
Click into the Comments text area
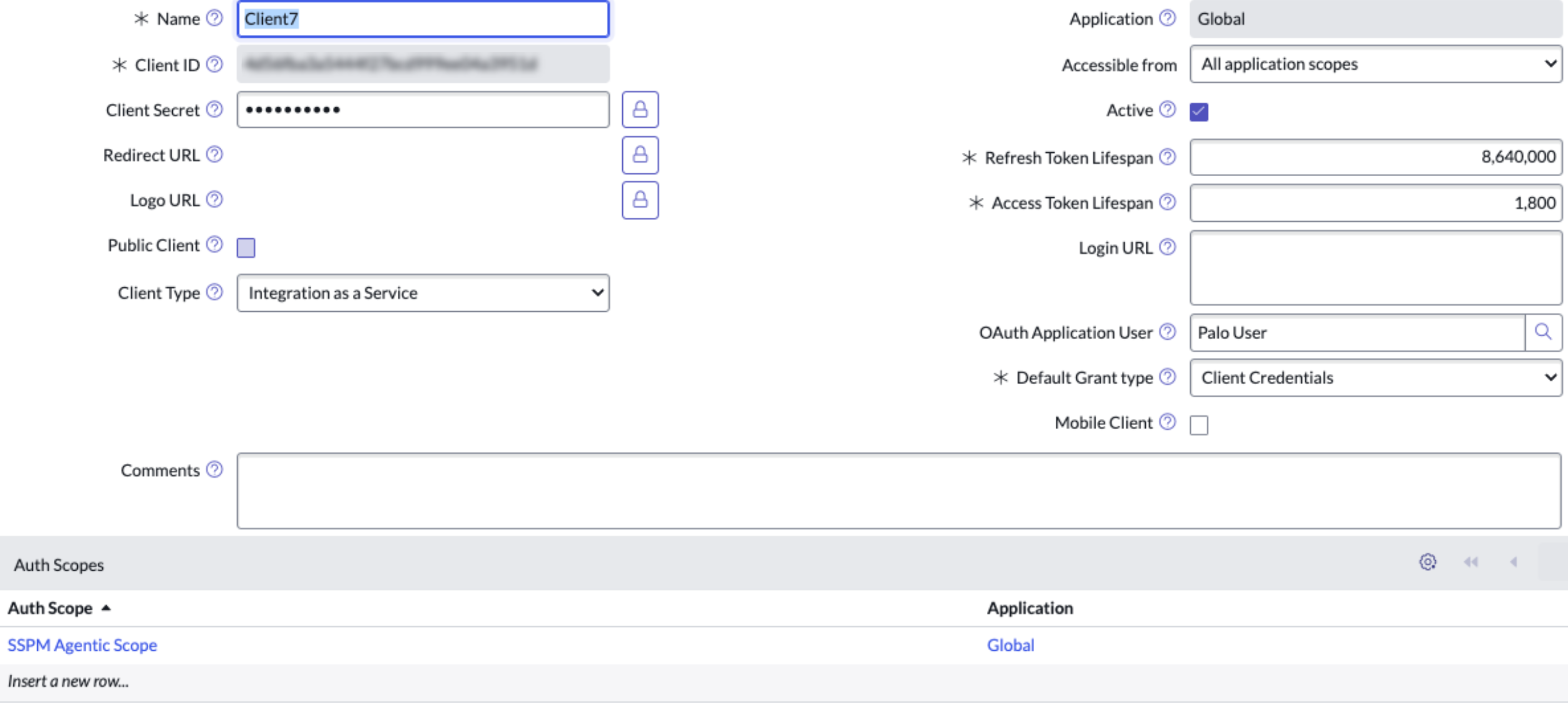[x=898, y=491]
